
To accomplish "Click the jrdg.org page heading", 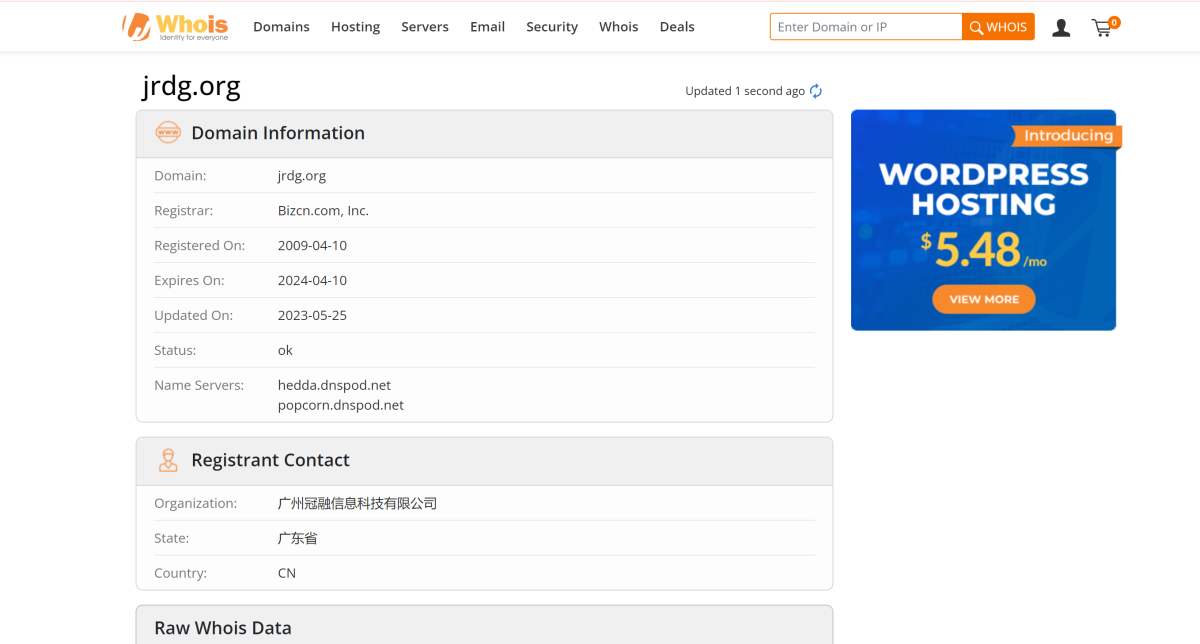I will point(190,87).
